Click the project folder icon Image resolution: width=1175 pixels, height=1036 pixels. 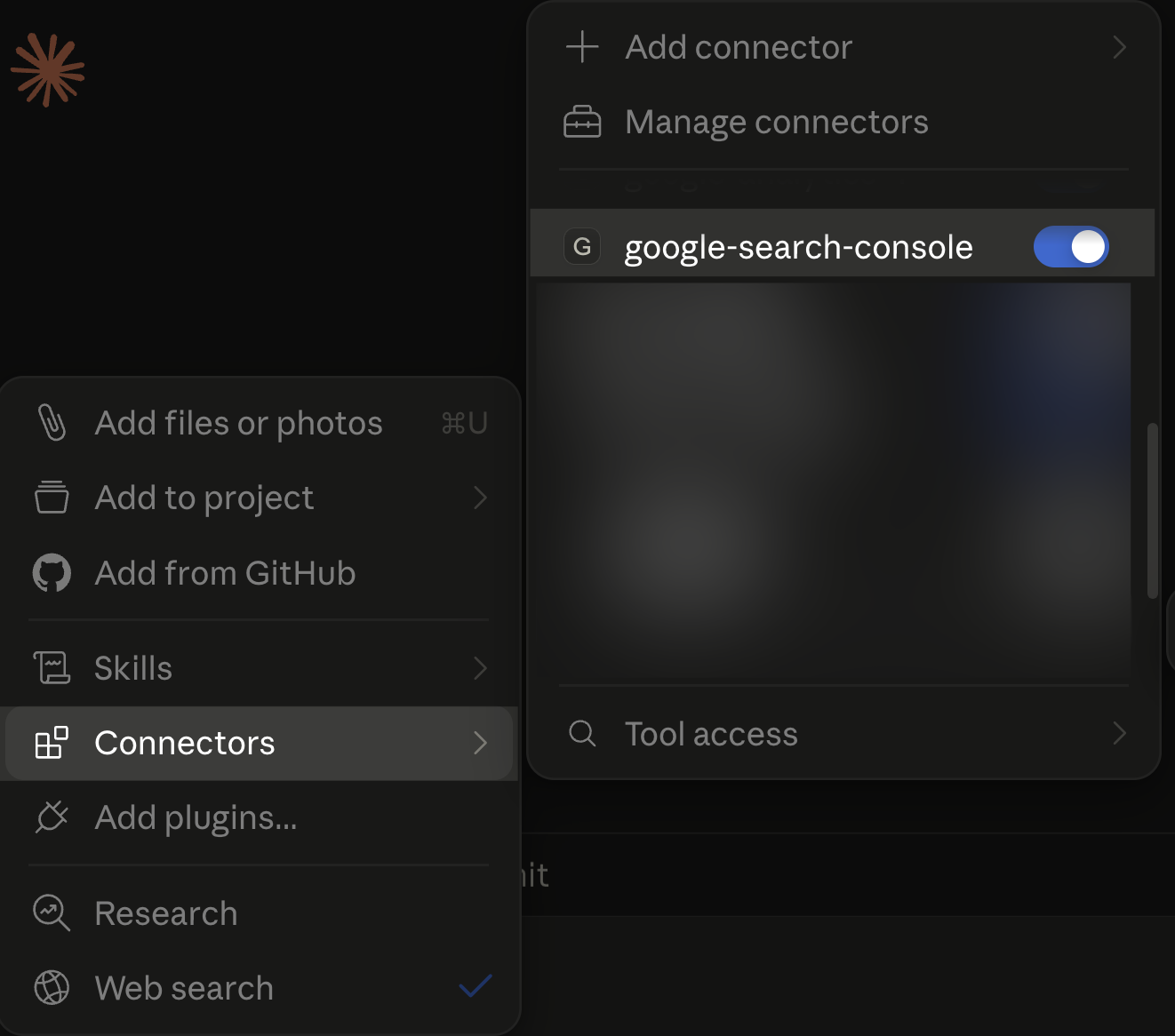pyautogui.click(x=52, y=498)
